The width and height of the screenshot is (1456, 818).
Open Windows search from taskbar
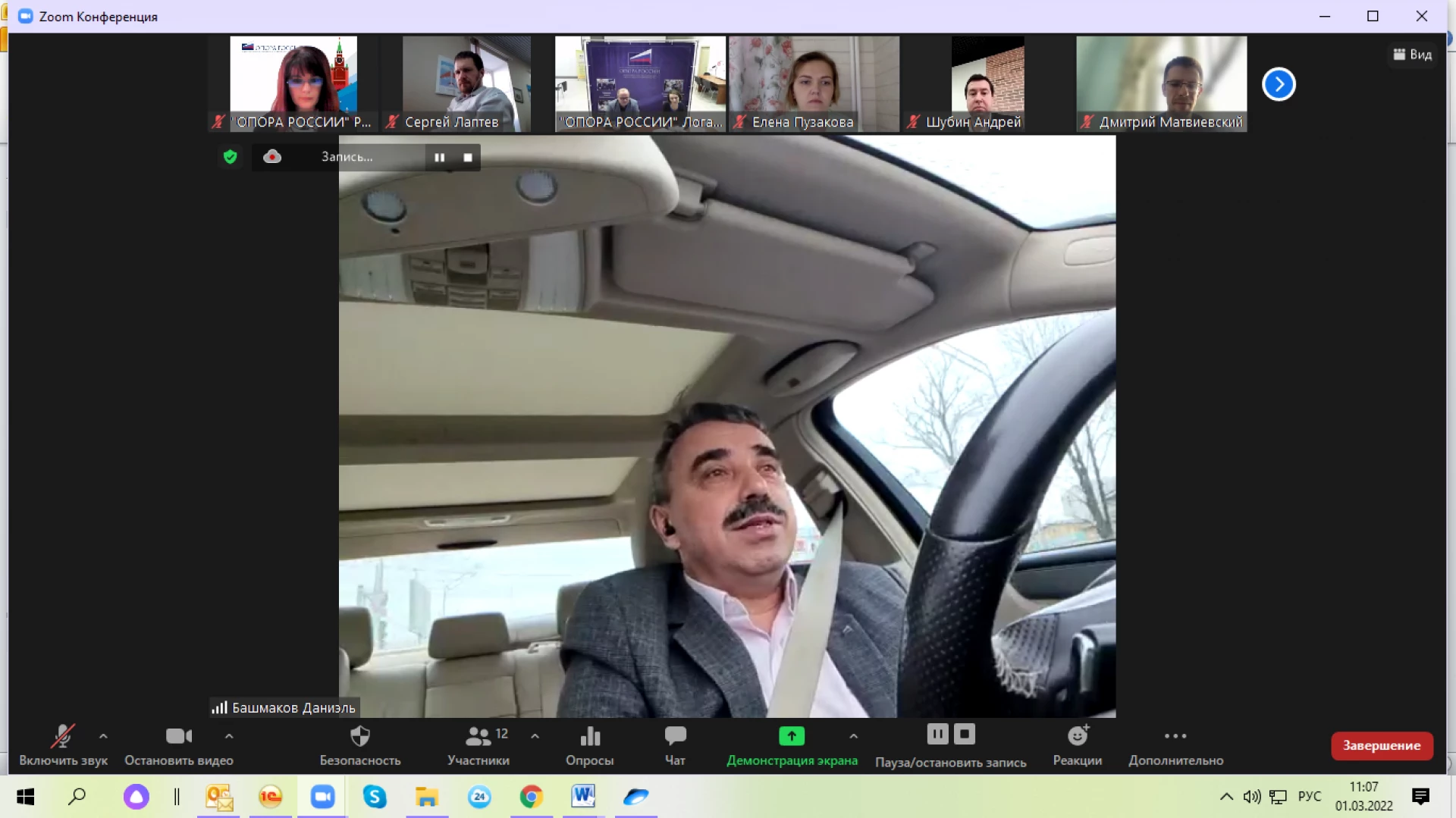[77, 797]
